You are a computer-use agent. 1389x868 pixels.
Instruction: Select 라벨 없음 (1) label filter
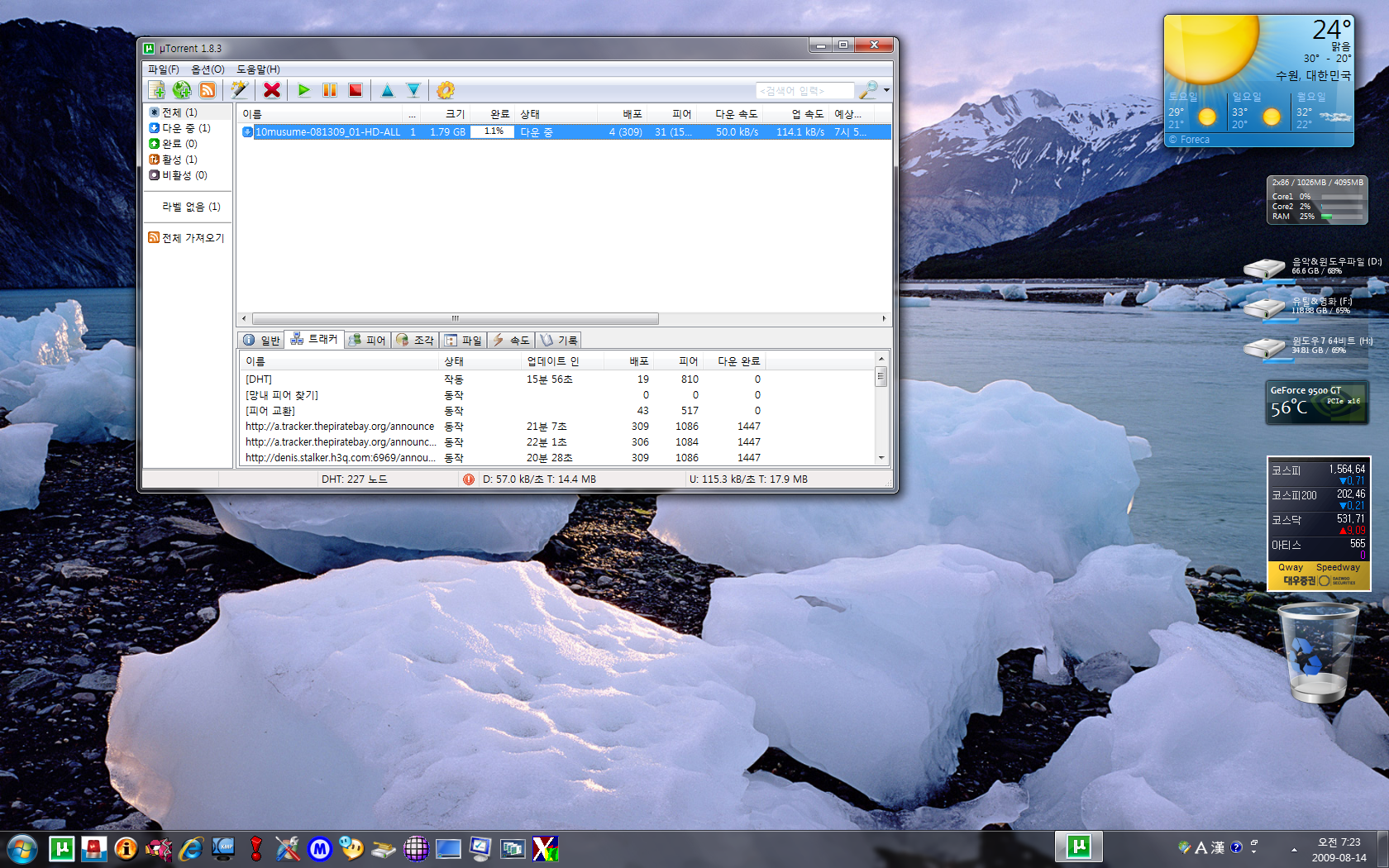click(191, 207)
